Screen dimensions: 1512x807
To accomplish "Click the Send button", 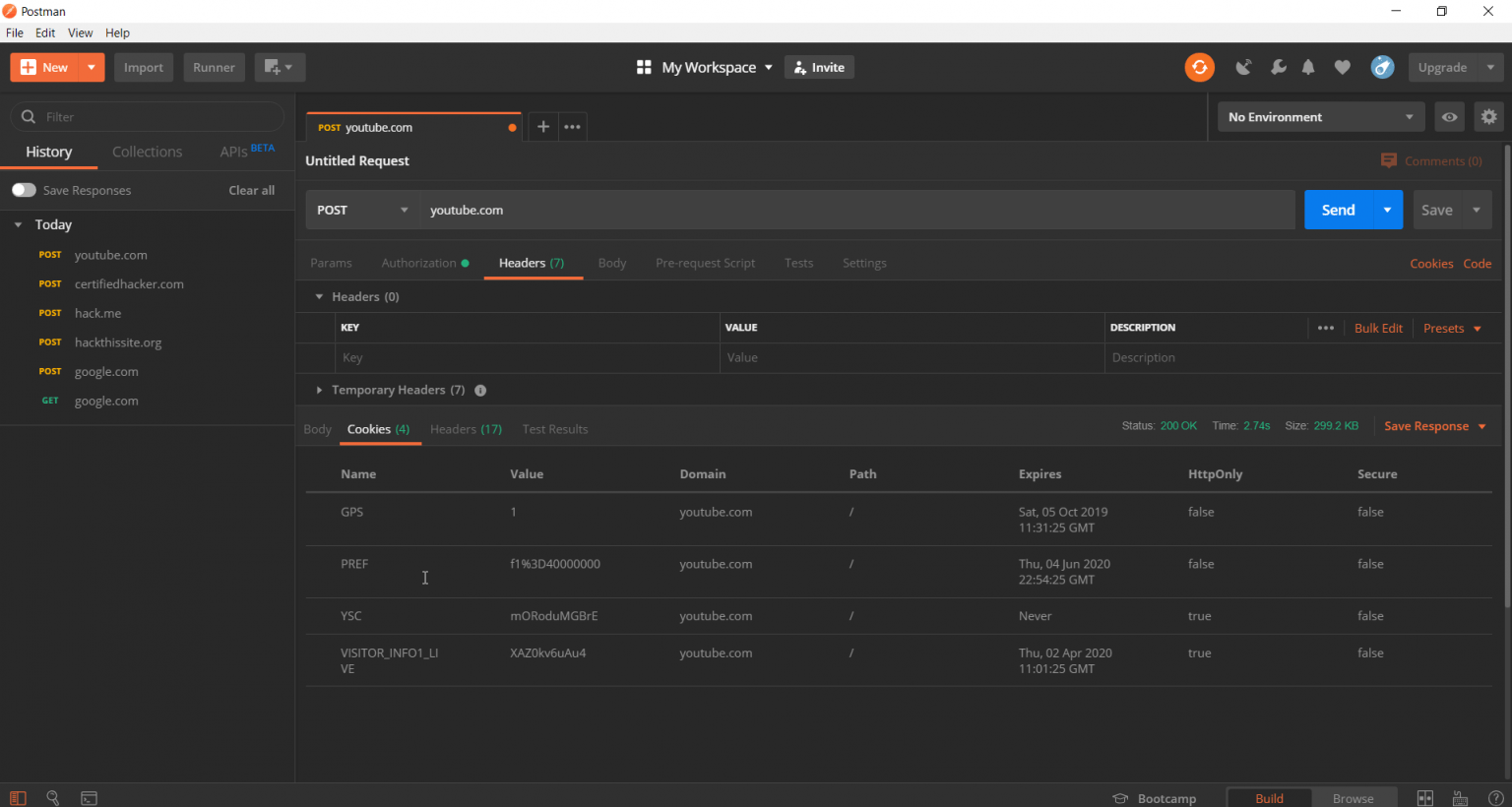I will (1337, 210).
